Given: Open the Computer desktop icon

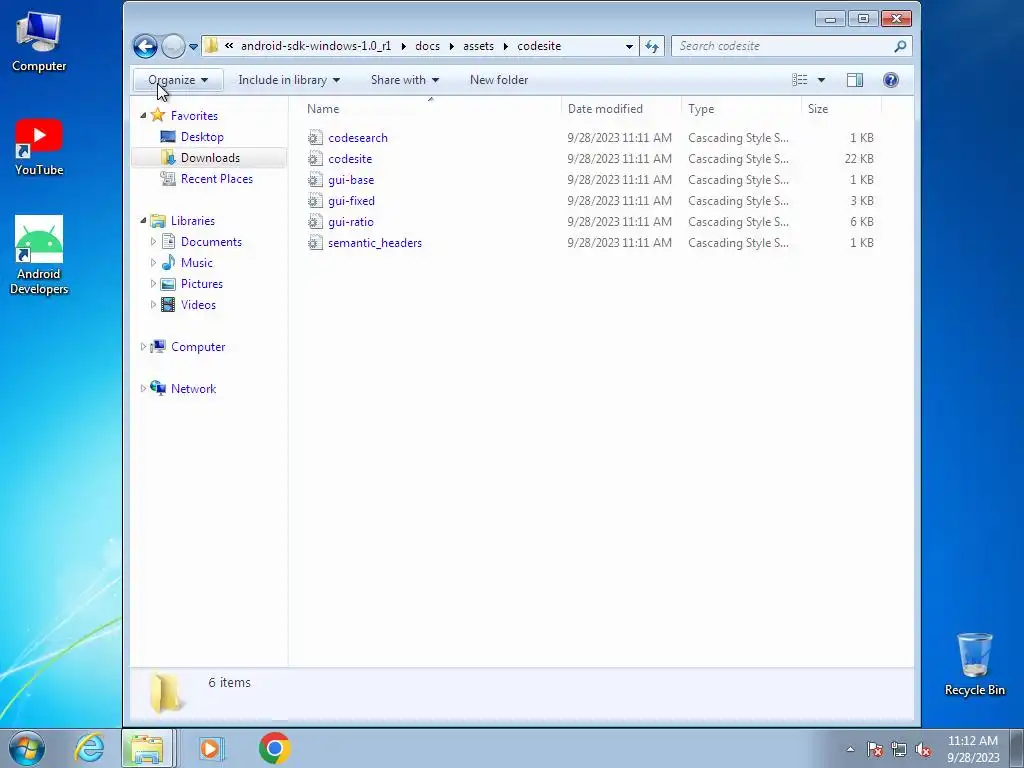Looking at the screenshot, I should point(39,42).
